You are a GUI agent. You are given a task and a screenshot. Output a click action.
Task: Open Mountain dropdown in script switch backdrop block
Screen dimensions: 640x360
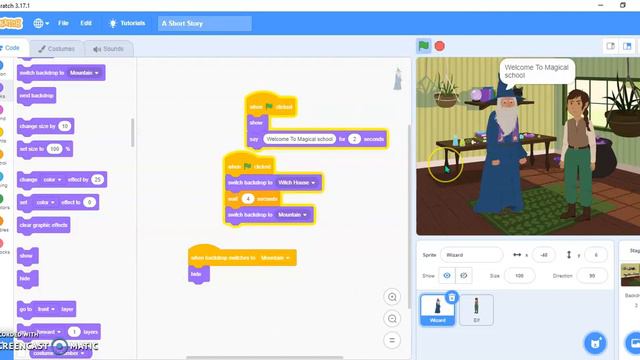[x=293, y=215]
